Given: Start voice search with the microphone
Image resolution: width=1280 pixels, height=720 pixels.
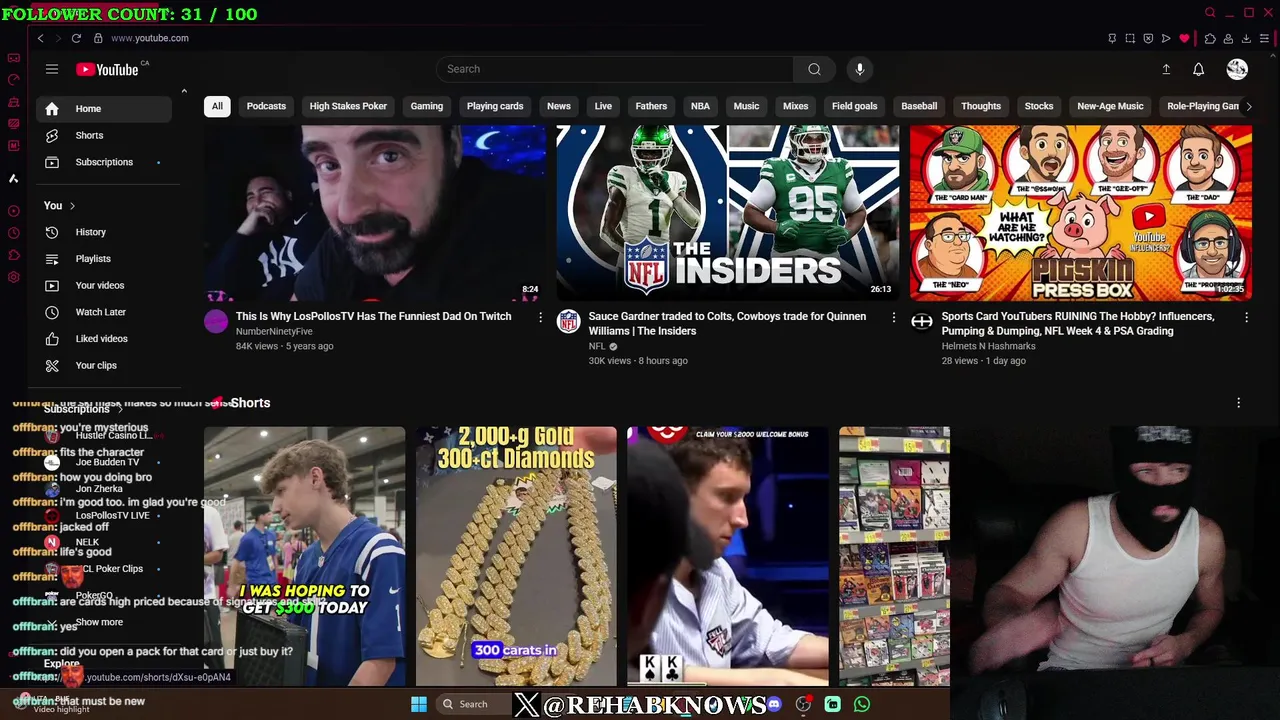Looking at the screenshot, I should click(x=860, y=69).
